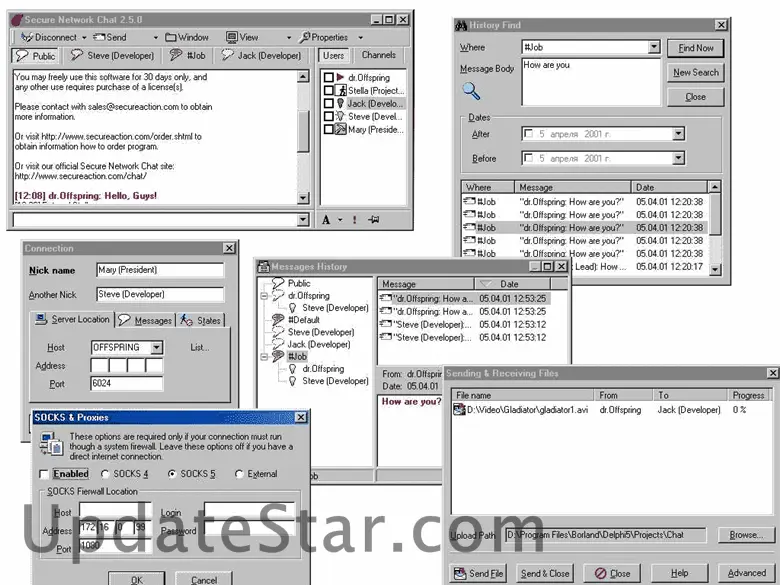Collapse the dr.Offspring tree node
Screen dimensions: 780x585
click(264, 296)
